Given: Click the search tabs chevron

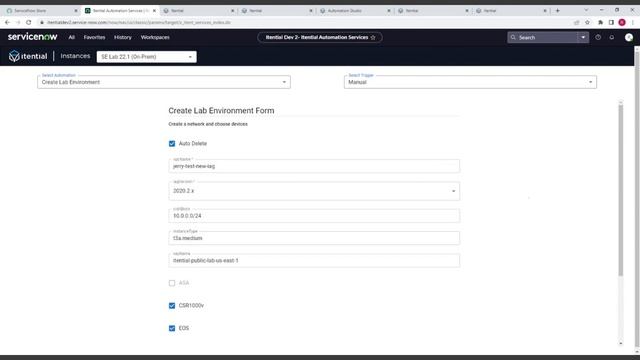Looking at the screenshot, I should click(586, 10).
